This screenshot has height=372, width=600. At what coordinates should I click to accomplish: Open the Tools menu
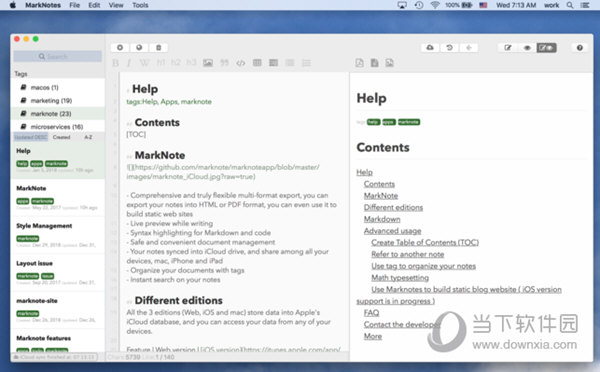[140, 5]
